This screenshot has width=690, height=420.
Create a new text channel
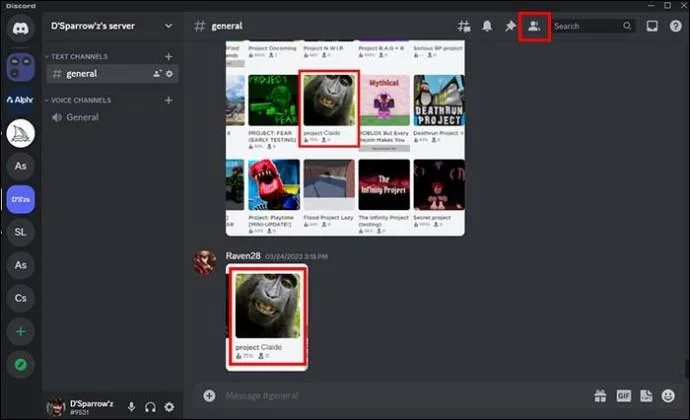click(x=169, y=56)
